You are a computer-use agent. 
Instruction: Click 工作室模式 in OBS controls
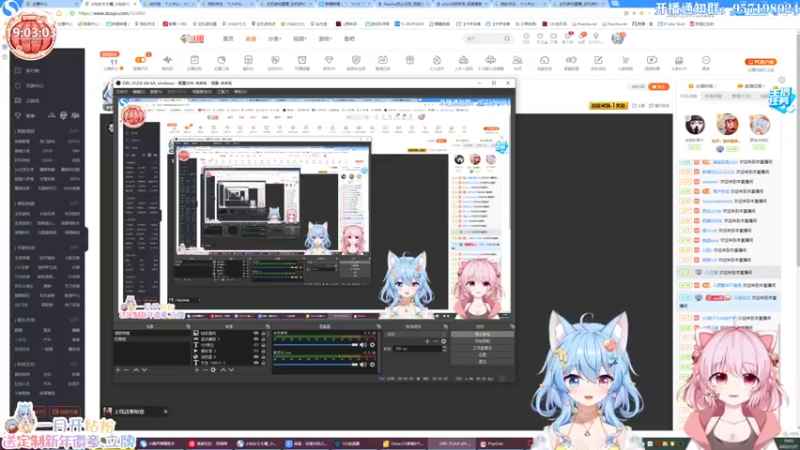click(482, 348)
